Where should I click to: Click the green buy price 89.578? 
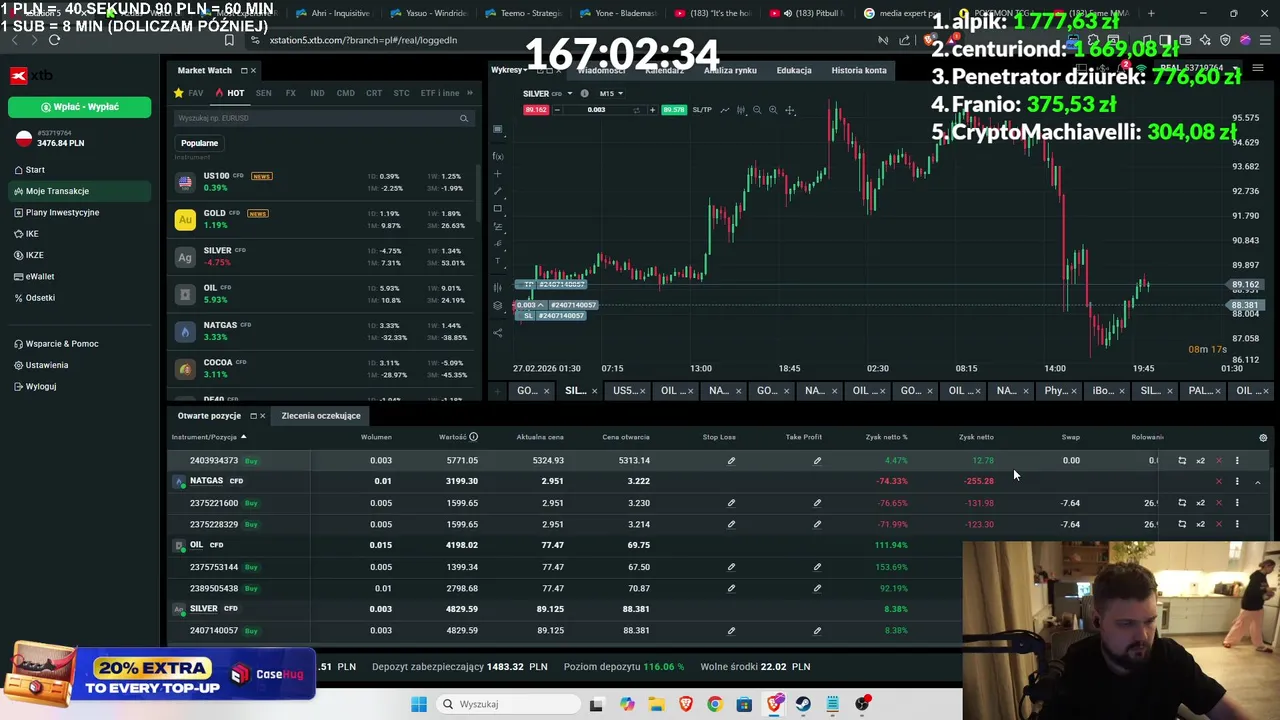click(x=674, y=110)
